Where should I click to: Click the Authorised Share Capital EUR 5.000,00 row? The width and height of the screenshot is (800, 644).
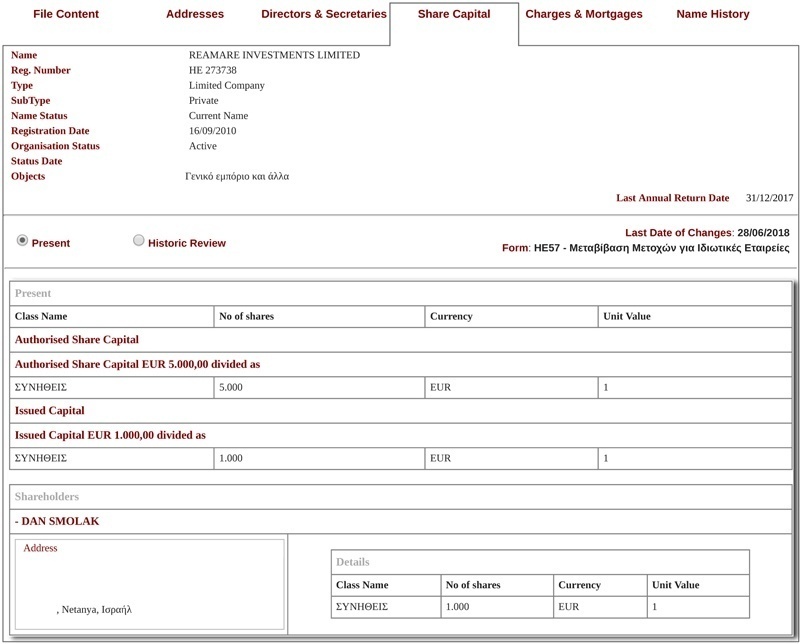coord(401,364)
